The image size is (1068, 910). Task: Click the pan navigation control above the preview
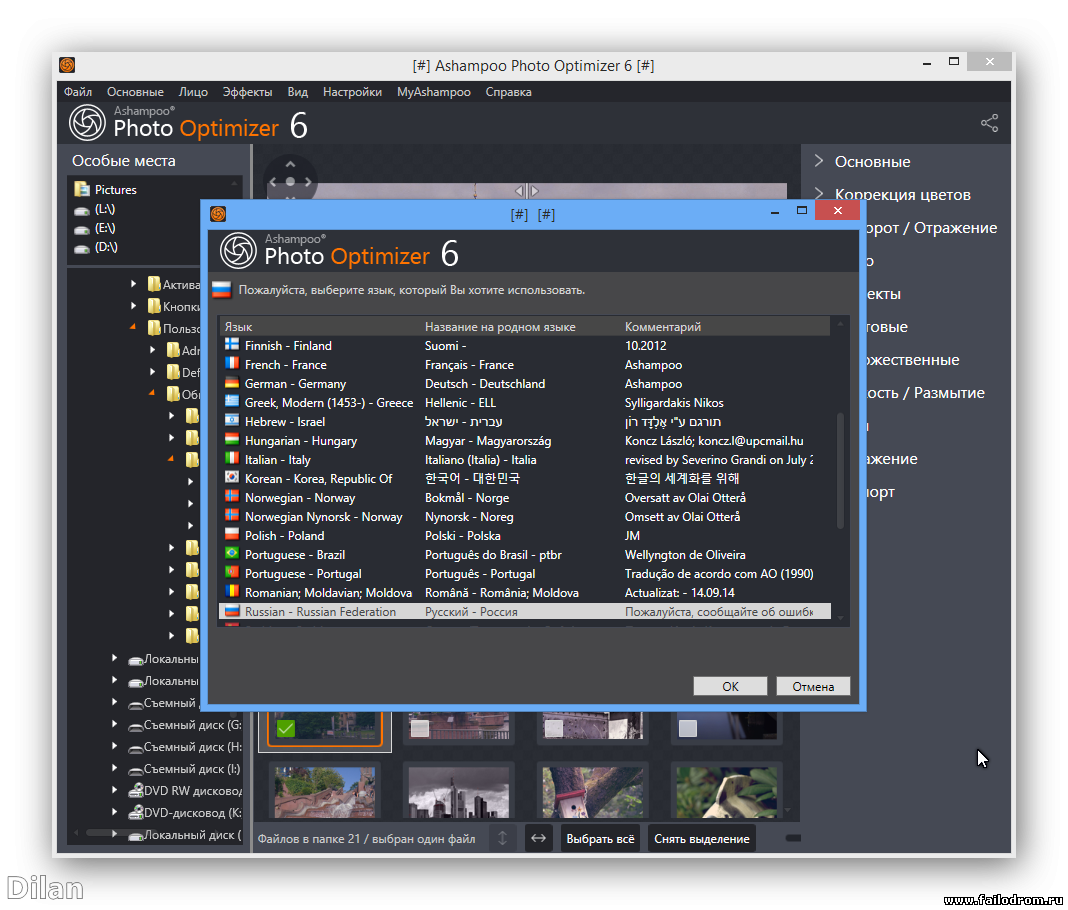coord(290,181)
